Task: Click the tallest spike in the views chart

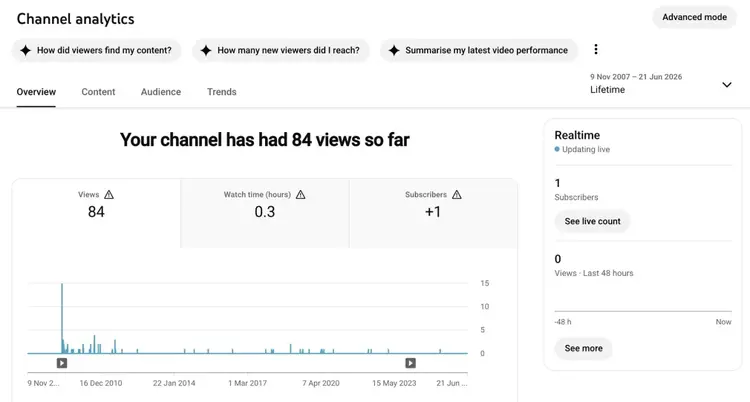Action: coord(62,316)
